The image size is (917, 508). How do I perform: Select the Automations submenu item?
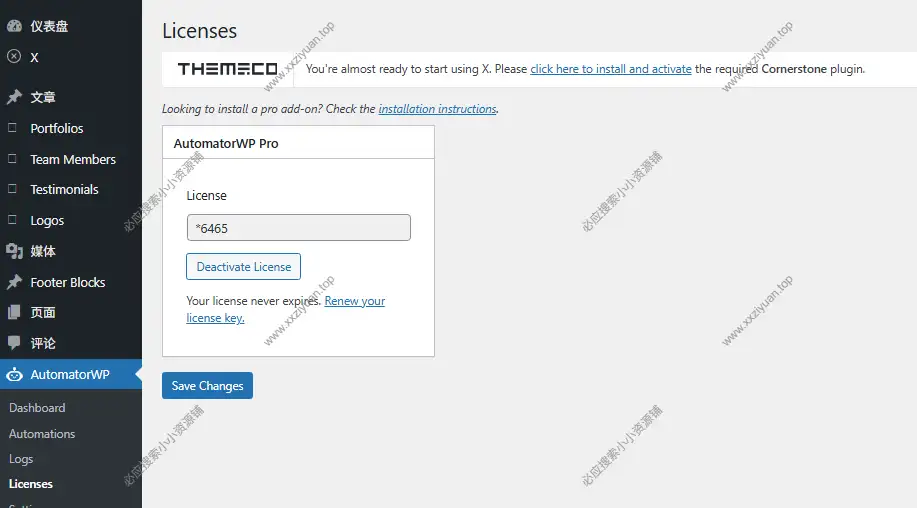click(x=42, y=434)
